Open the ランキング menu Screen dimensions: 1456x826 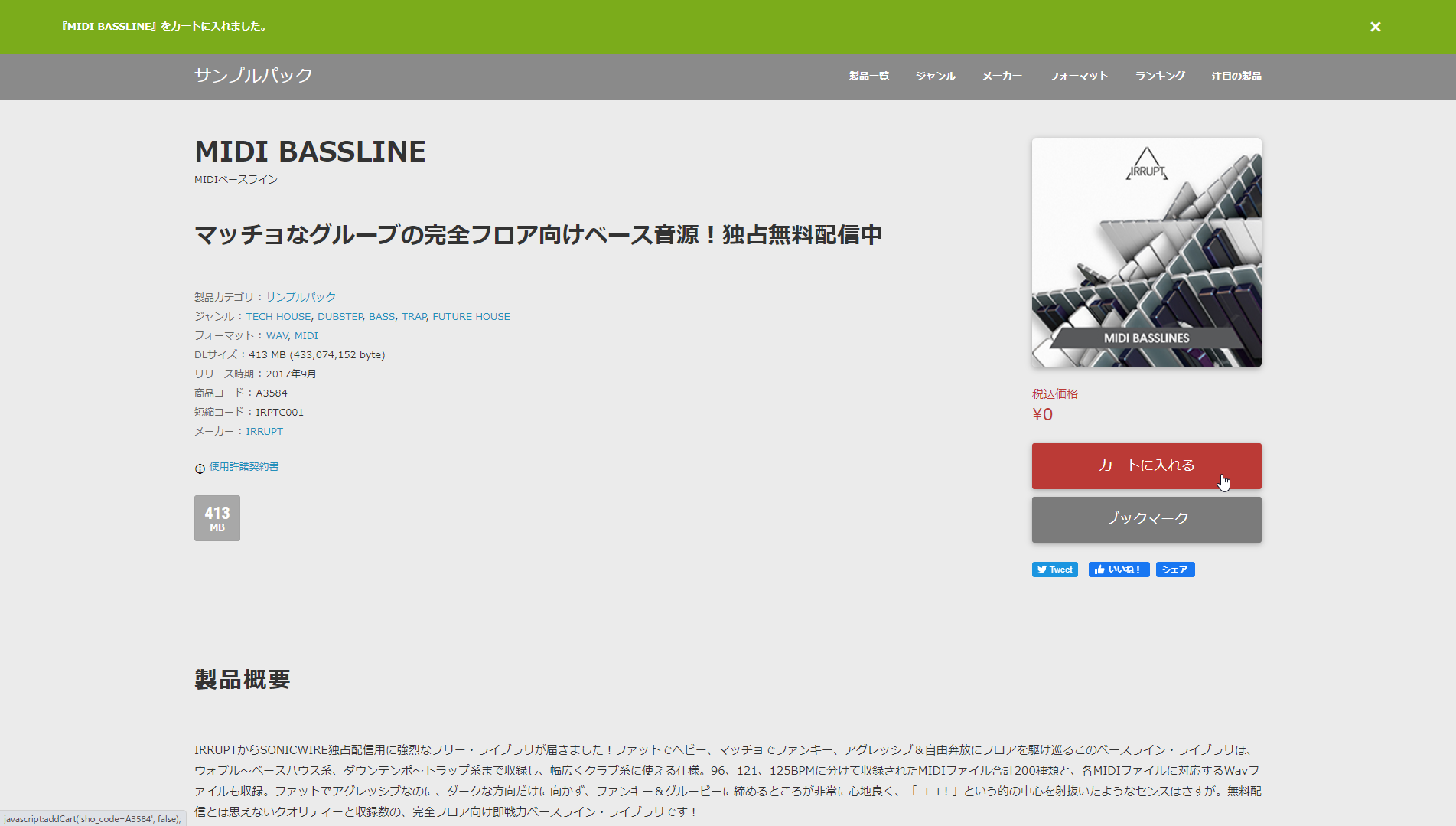click(1160, 76)
